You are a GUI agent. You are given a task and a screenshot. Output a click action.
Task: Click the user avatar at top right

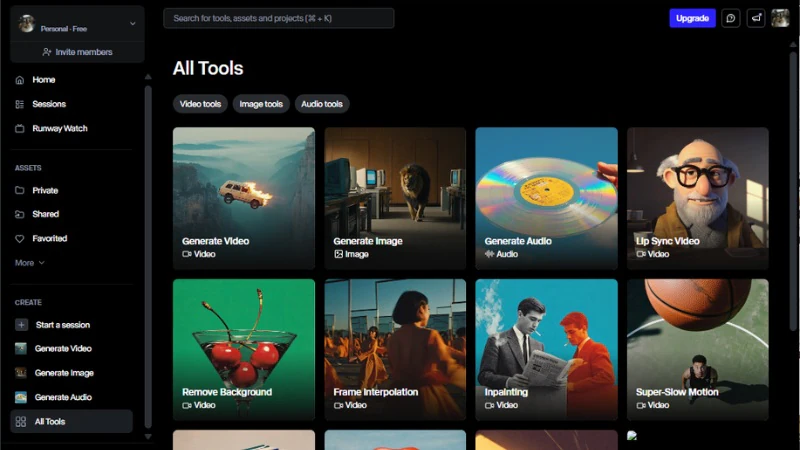pyautogui.click(x=780, y=18)
